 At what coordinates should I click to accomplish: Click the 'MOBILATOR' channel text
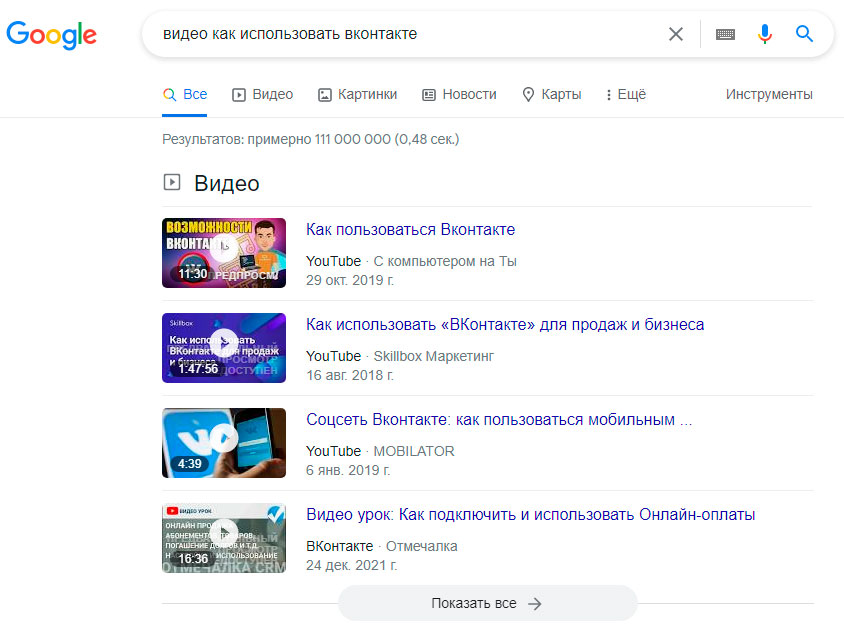[413, 451]
